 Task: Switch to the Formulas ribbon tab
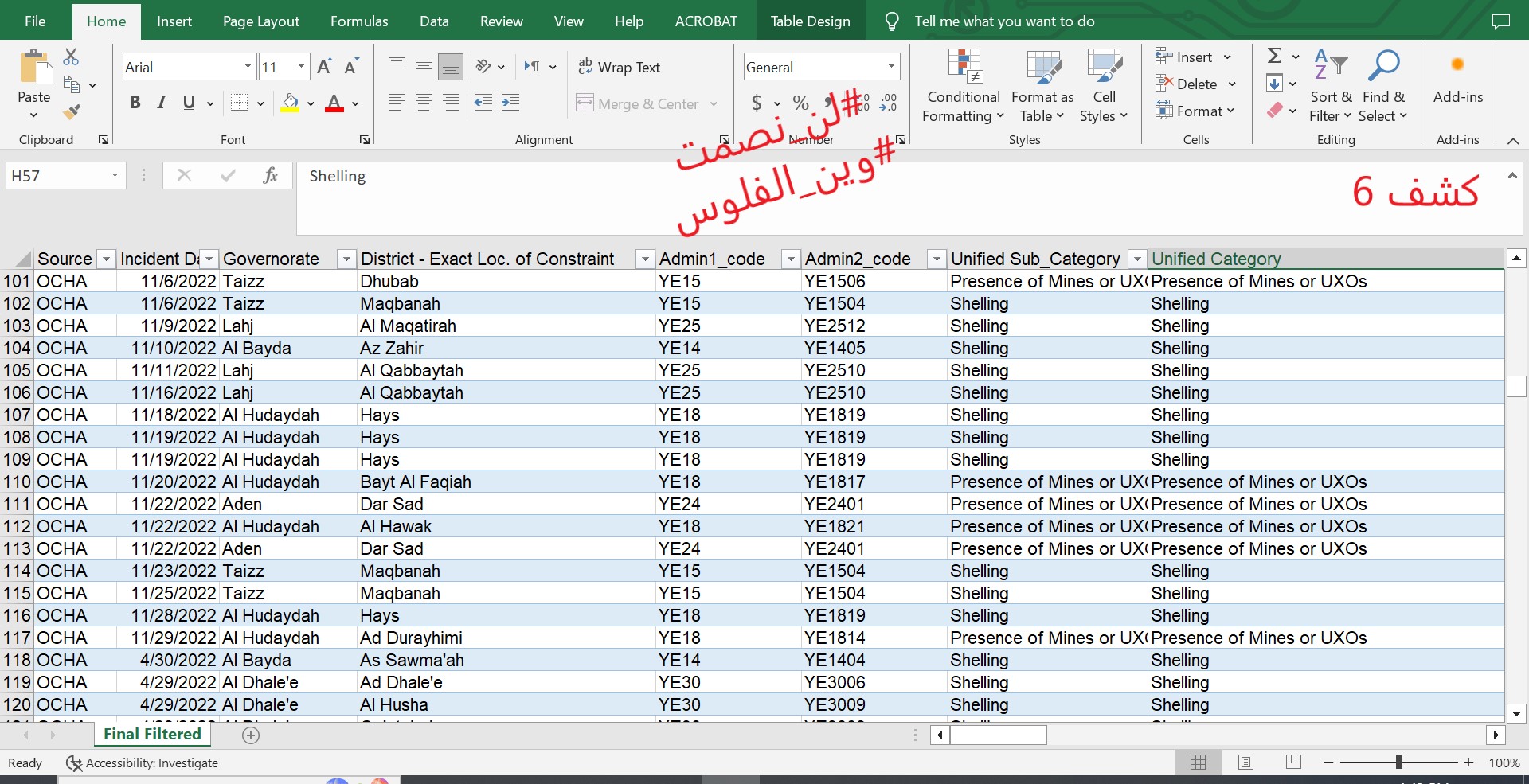(x=359, y=21)
